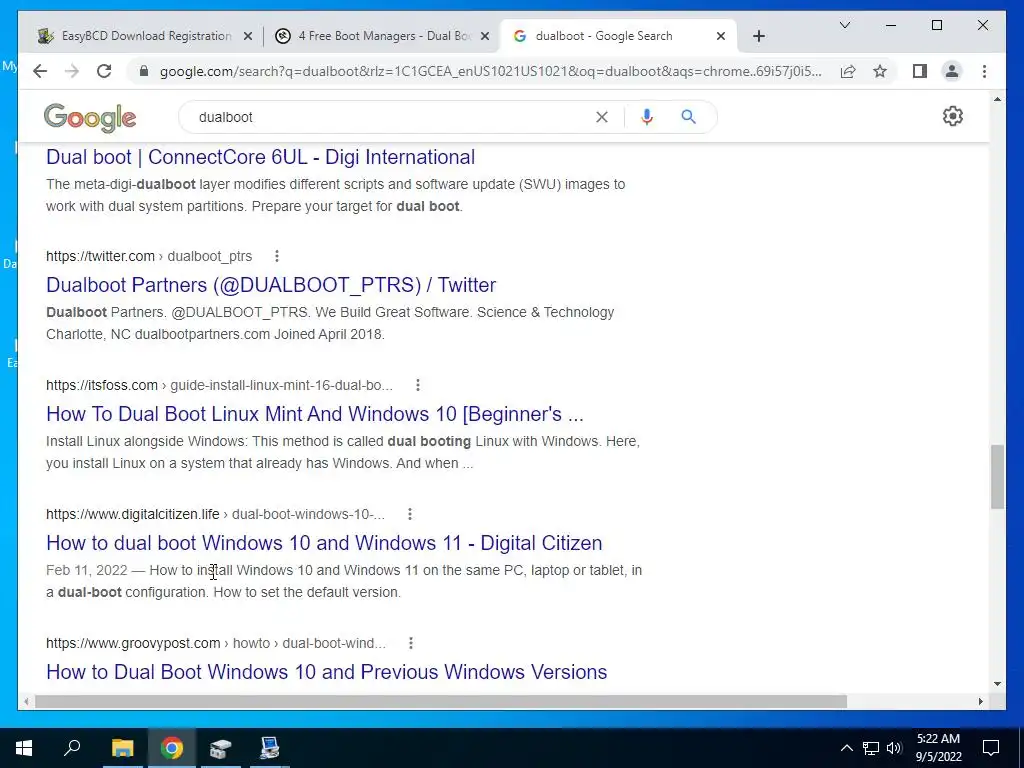Screen dimensions: 1024x768
Task: Open a new browser tab
Action: (758, 36)
